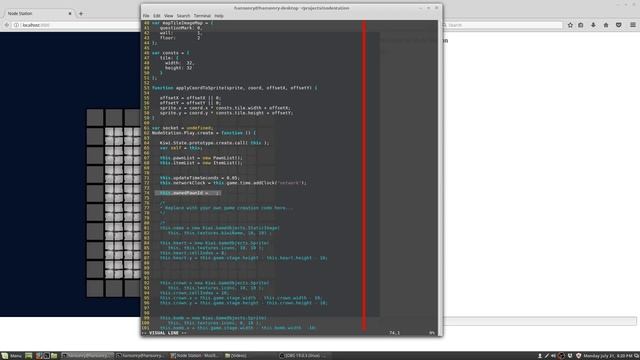Bookmark this page with the star icon
This screenshot has height=360, width=640.
point(570,25)
